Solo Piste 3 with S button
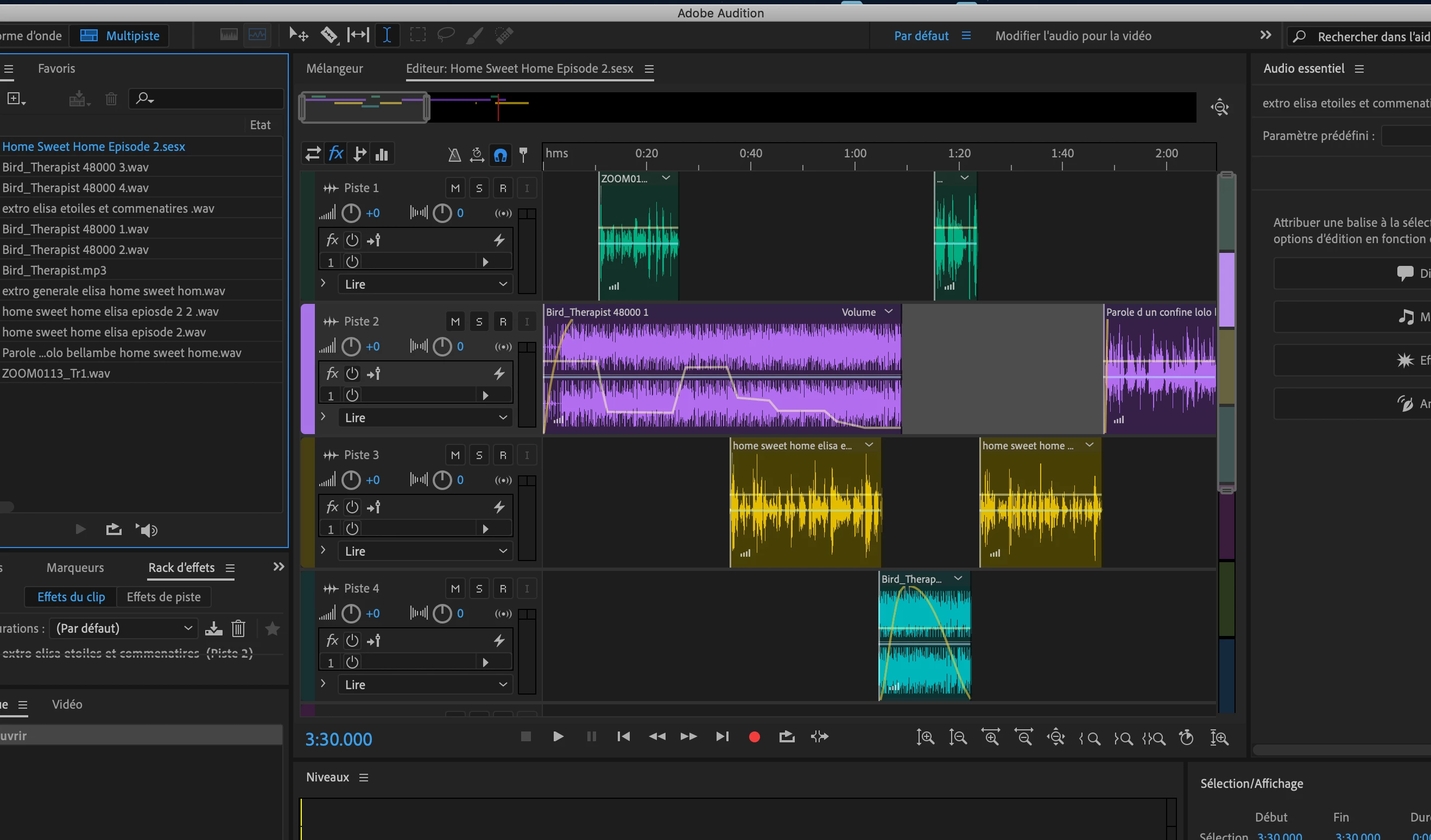This screenshot has width=1431, height=840. pos(479,455)
